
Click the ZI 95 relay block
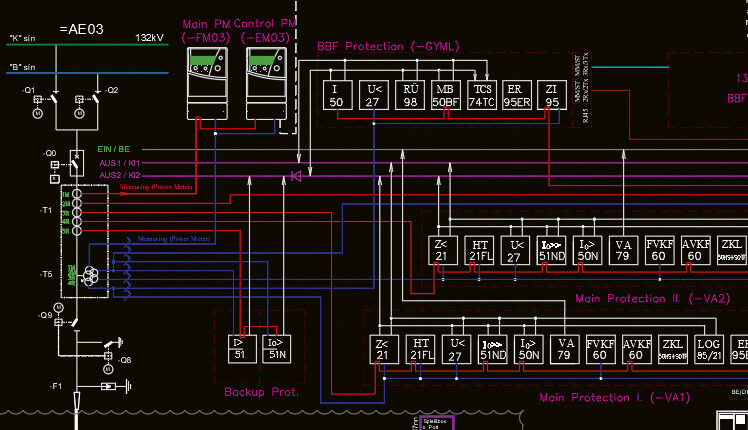pyautogui.click(x=552, y=96)
